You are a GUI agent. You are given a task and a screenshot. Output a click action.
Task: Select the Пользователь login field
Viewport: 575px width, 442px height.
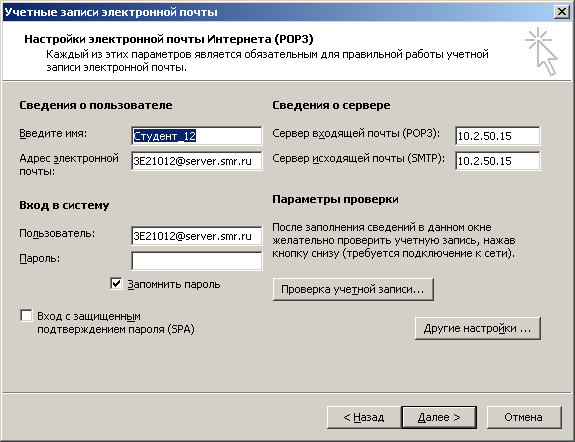[x=197, y=236]
